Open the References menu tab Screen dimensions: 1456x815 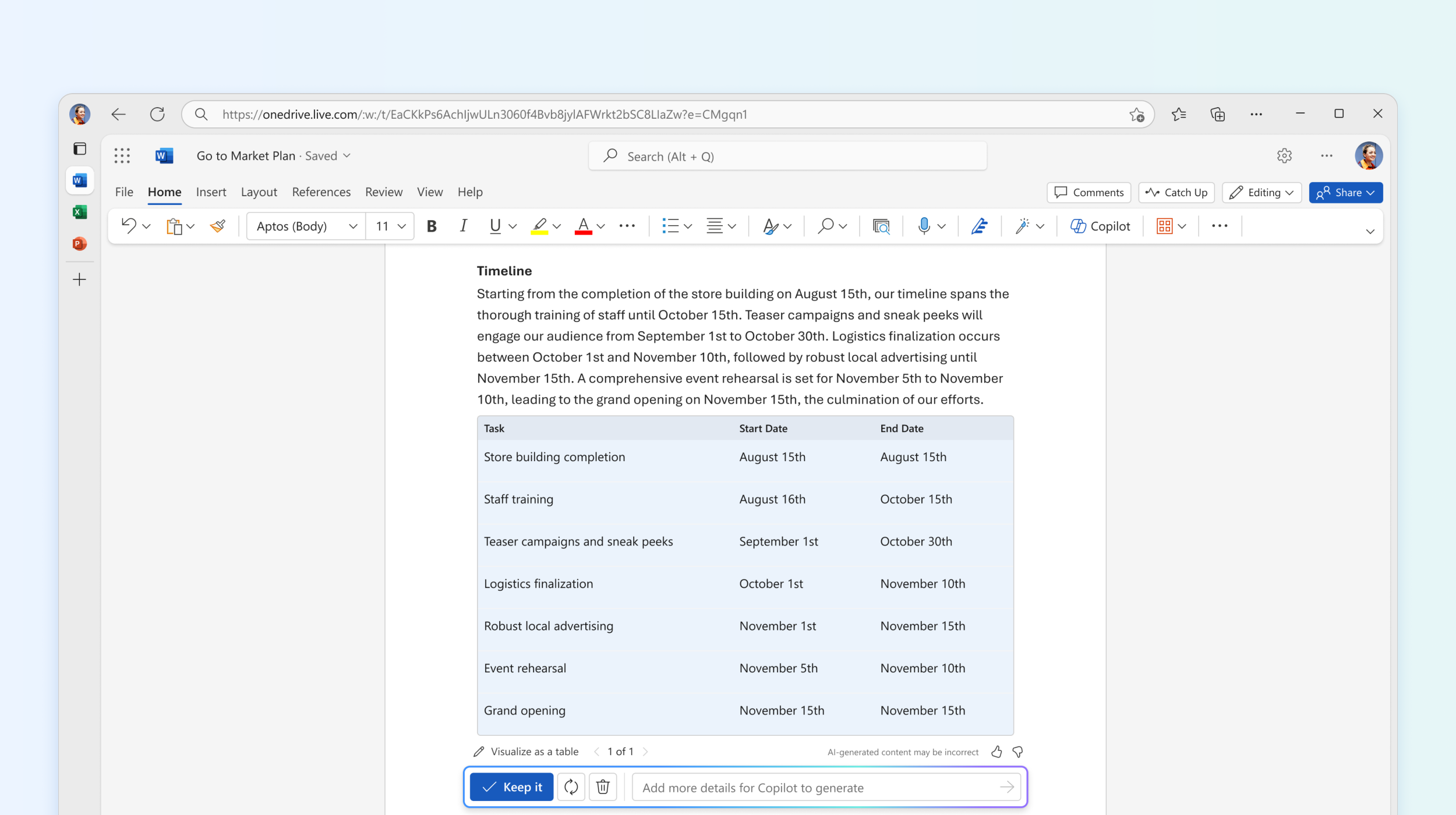tap(321, 191)
